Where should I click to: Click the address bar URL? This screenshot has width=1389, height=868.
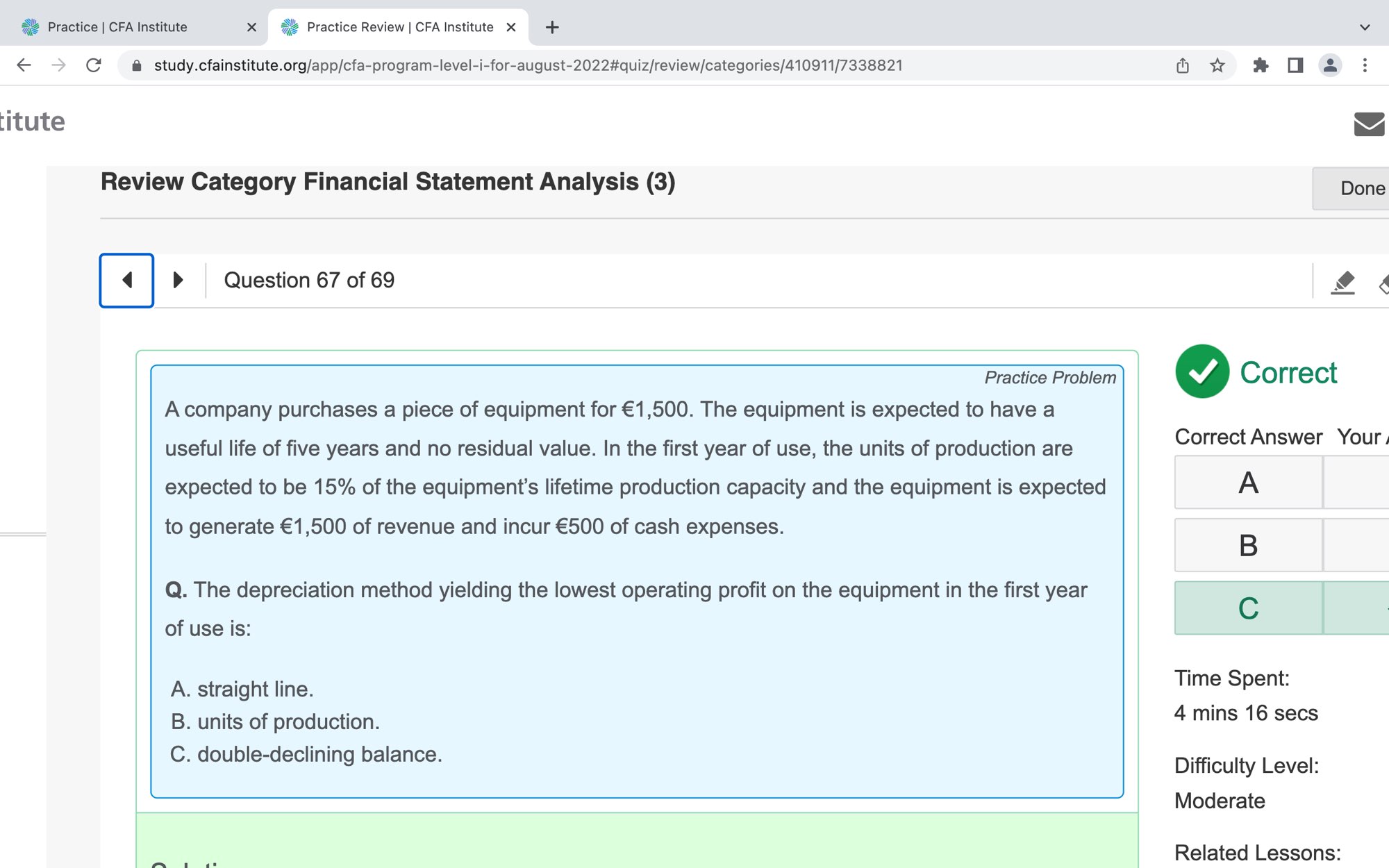pyautogui.click(x=528, y=65)
